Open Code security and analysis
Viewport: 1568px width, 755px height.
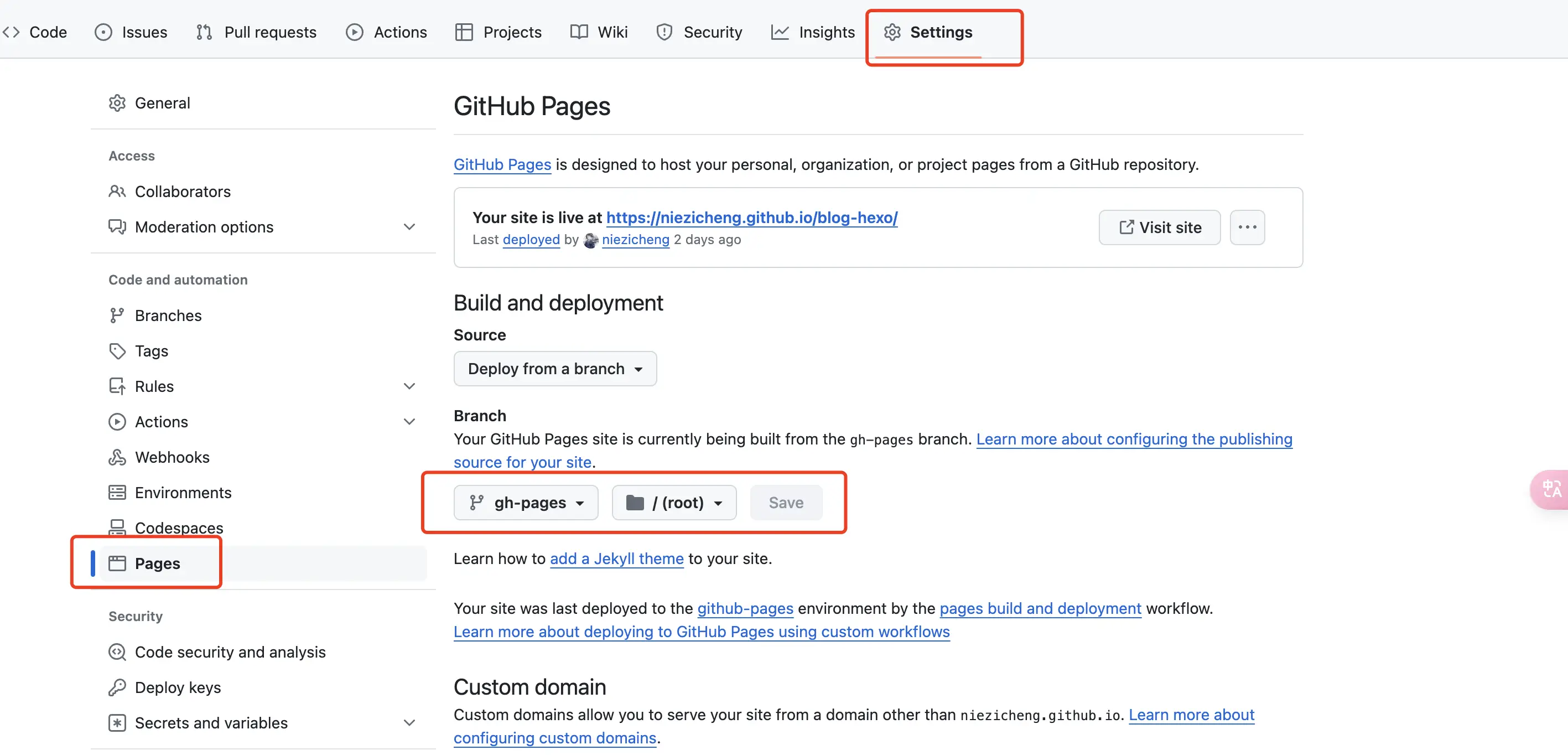pyautogui.click(x=263, y=651)
